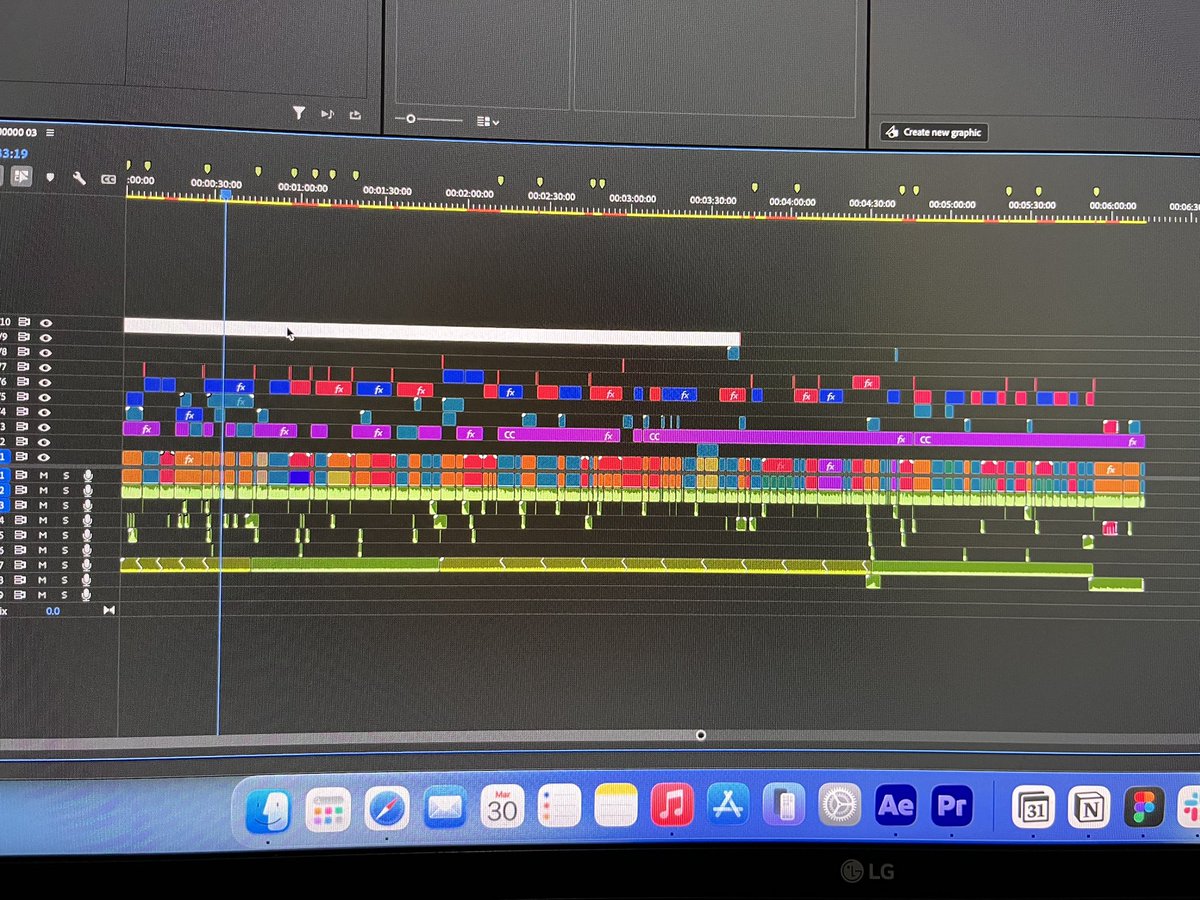Toggle the eye icon on video track 2
The height and width of the screenshot is (900, 1200).
click(x=45, y=441)
